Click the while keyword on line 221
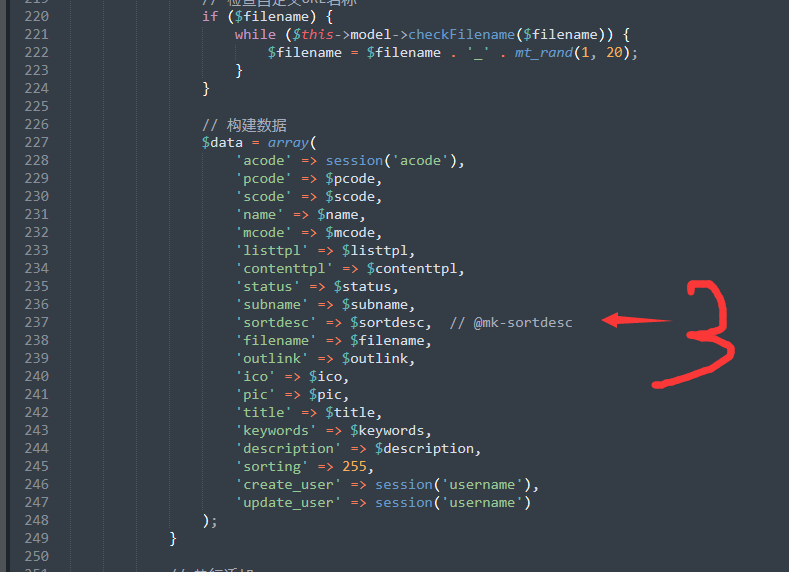This screenshot has width=789, height=572. (x=255, y=35)
